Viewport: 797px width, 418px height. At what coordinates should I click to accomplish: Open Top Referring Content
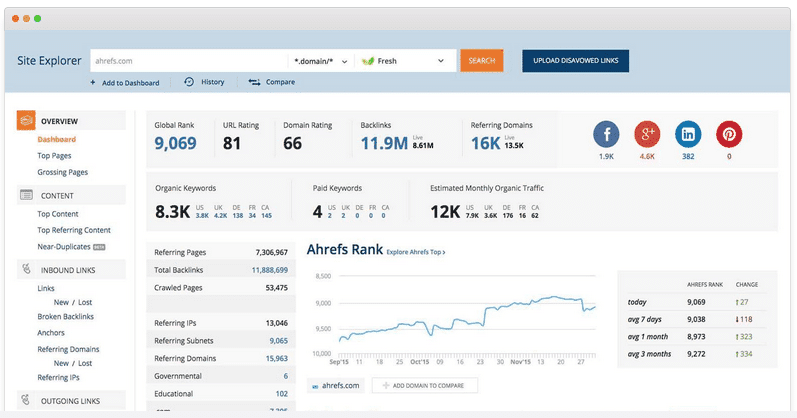[74, 230]
